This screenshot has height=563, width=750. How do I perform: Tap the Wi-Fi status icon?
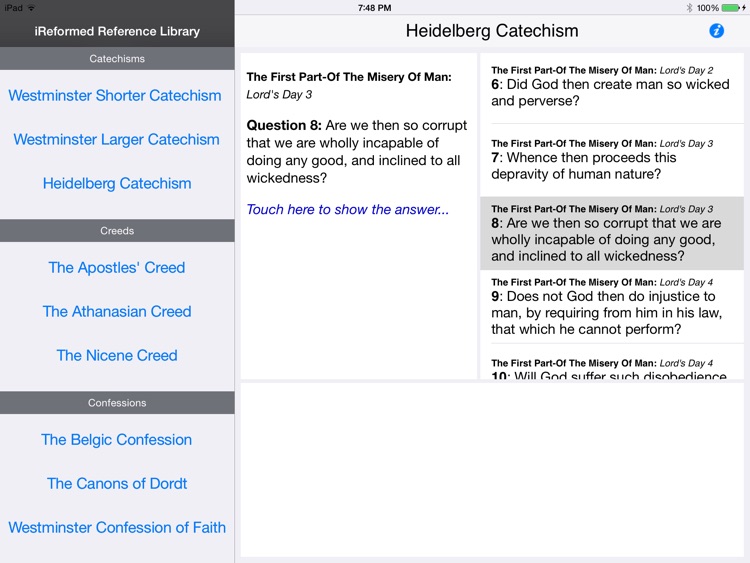click(31, 8)
